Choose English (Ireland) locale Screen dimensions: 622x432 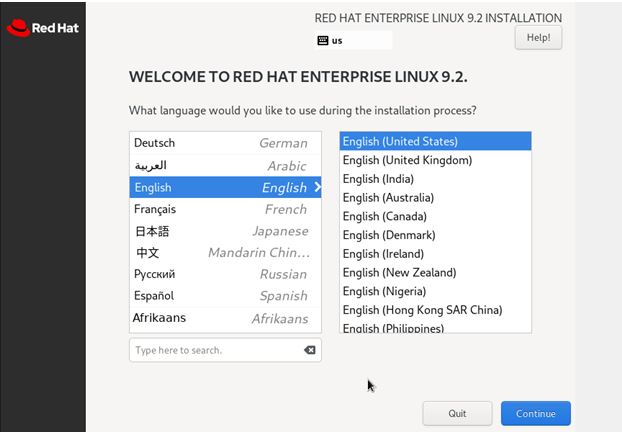click(x=435, y=254)
